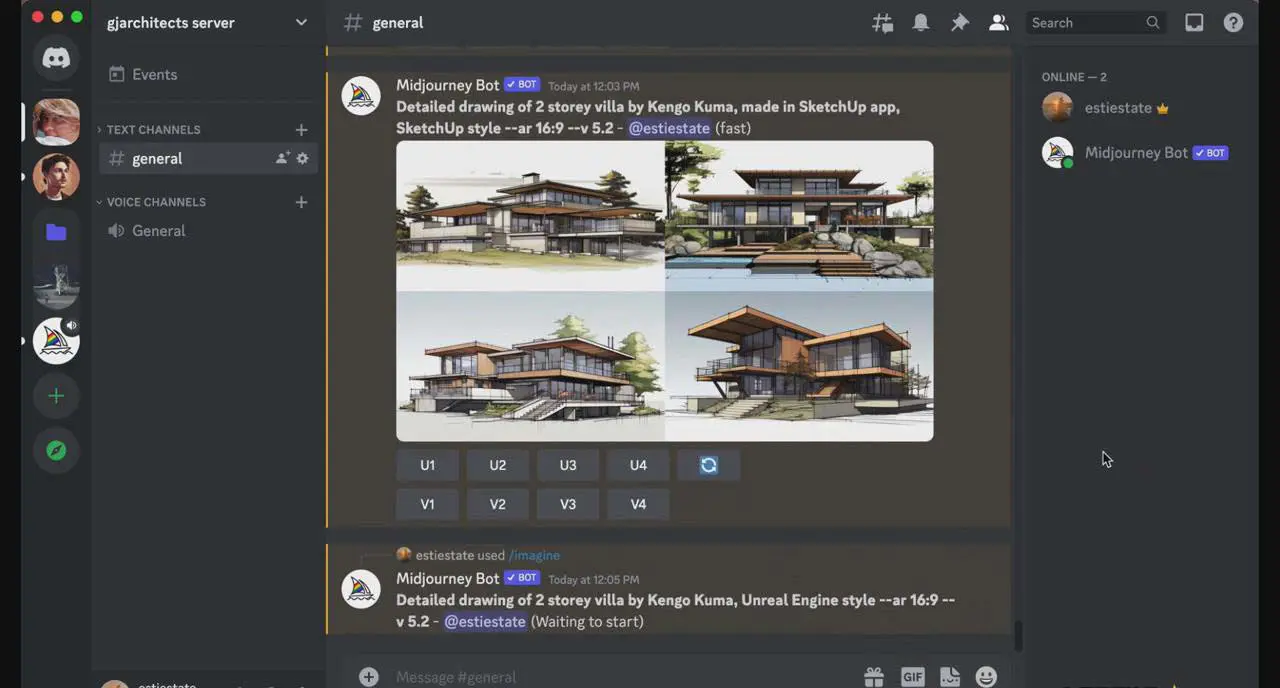
Task: Toggle the member list visibility
Action: (x=998, y=23)
